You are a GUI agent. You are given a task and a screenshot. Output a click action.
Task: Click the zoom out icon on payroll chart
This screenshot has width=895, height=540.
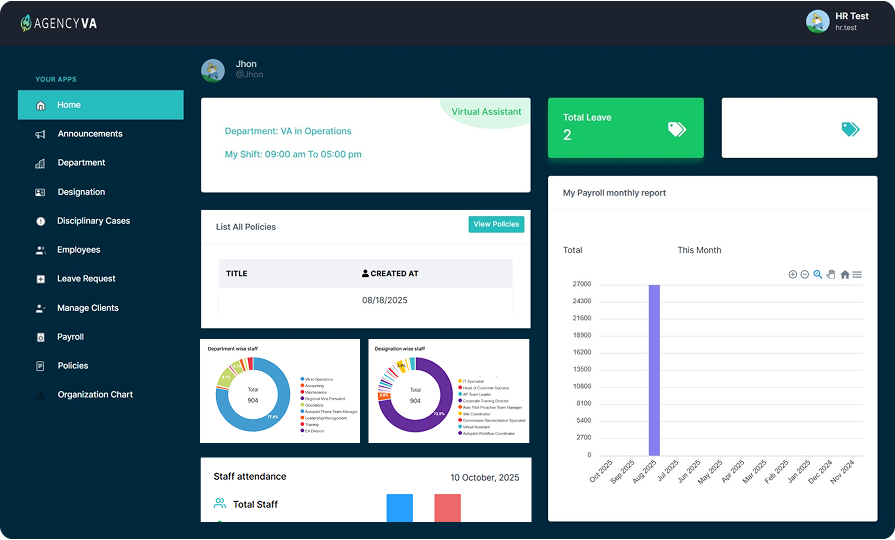click(x=805, y=274)
